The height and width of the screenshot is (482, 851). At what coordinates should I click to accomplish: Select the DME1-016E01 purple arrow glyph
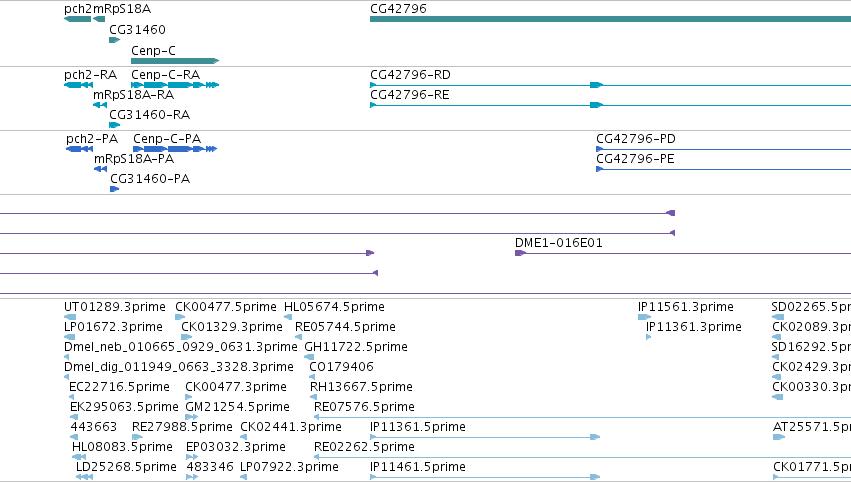pyautogui.click(x=520, y=253)
